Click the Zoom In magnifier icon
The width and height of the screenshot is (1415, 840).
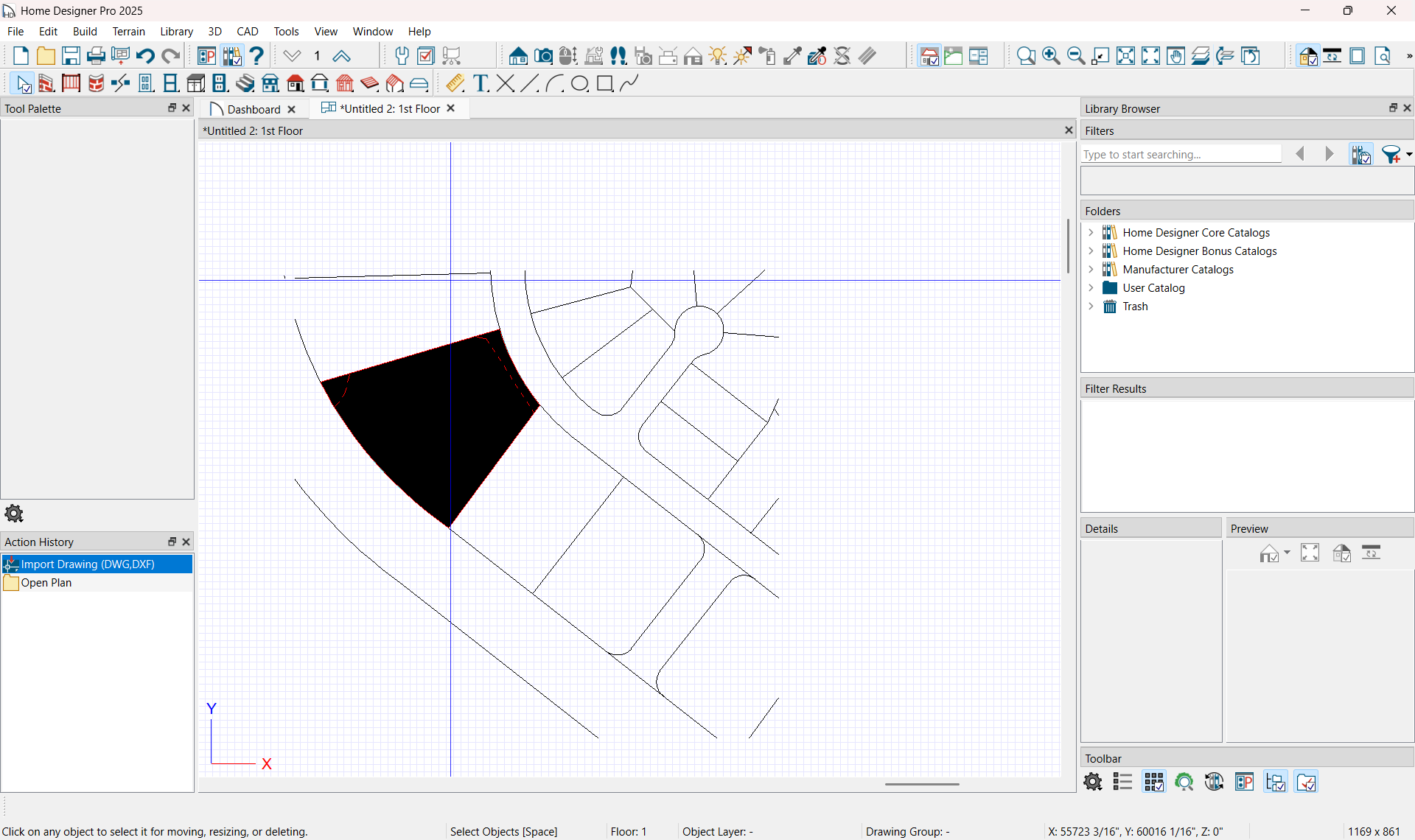pos(1051,56)
